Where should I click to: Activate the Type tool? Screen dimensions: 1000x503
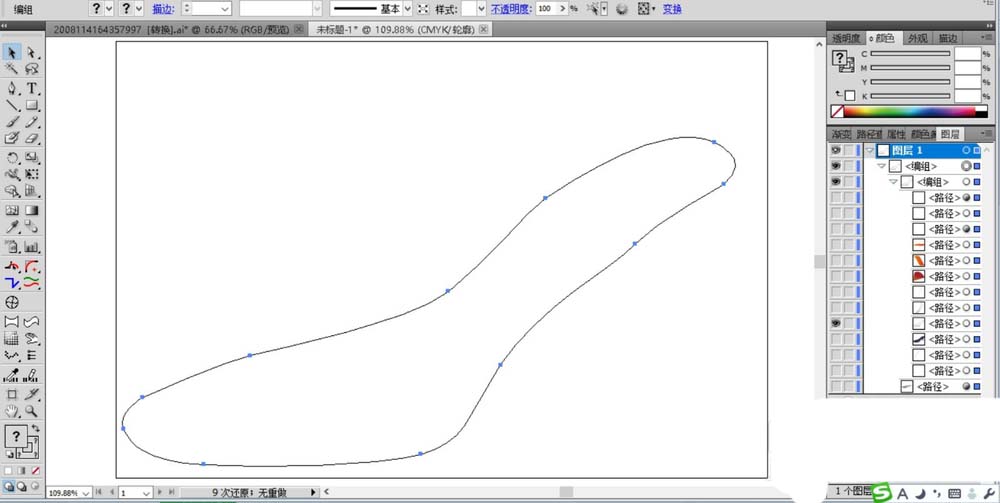click(31, 88)
